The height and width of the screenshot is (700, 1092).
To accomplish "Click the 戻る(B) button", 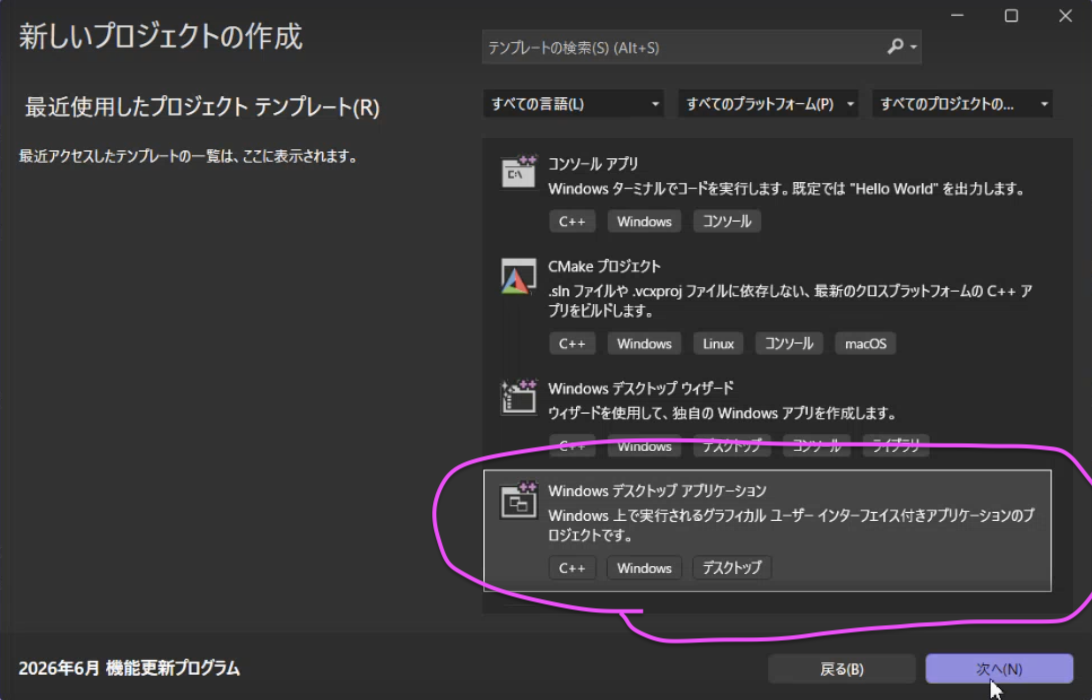I will [x=841, y=669].
